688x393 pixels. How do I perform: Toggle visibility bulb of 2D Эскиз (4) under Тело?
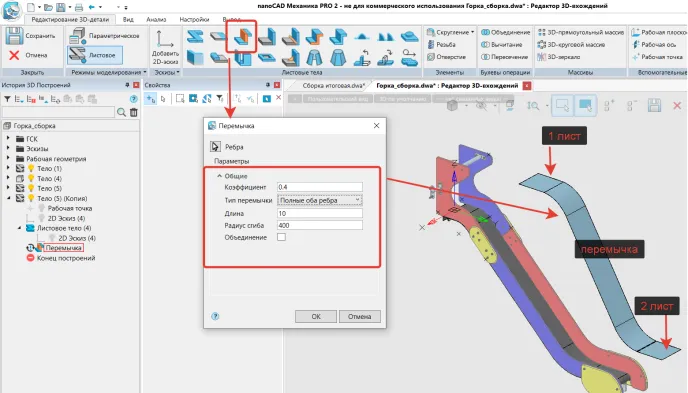pyautogui.click(x=42, y=218)
